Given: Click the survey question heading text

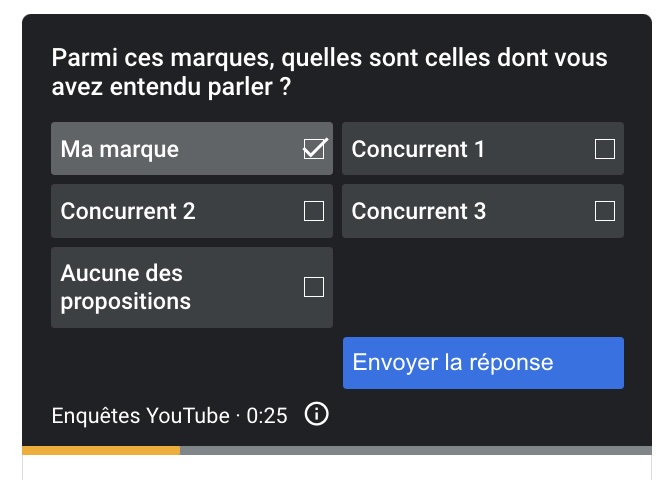Looking at the screenshot, I should [330, 72].
